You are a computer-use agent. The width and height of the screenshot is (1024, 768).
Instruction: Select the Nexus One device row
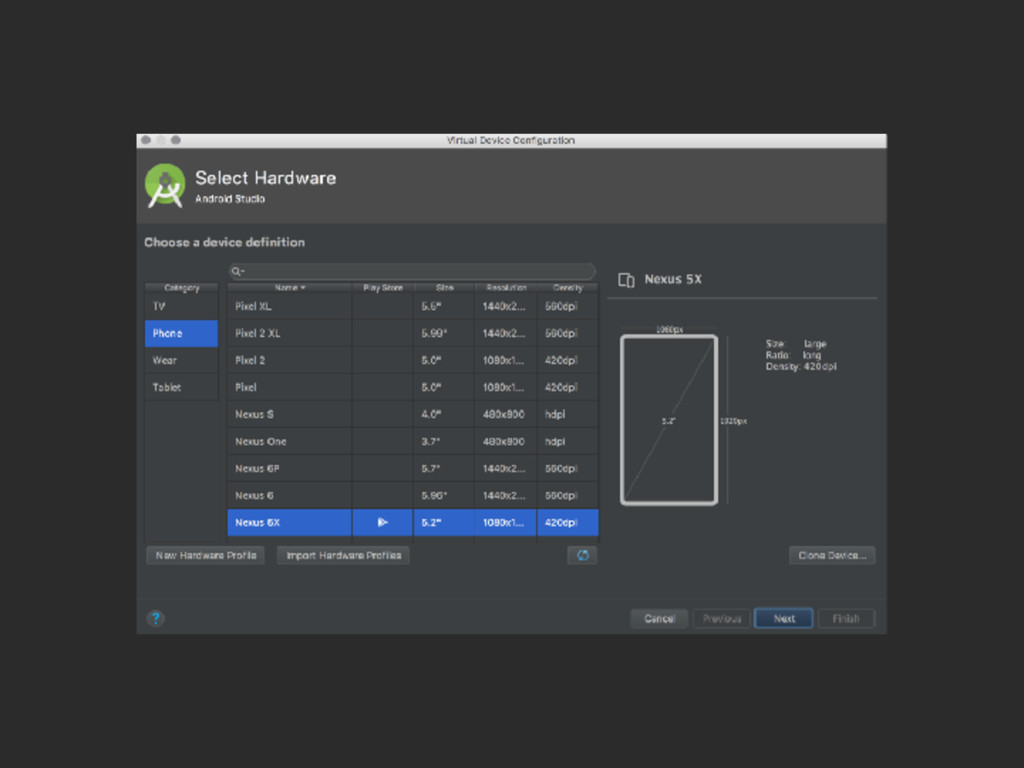pos(413,441)
